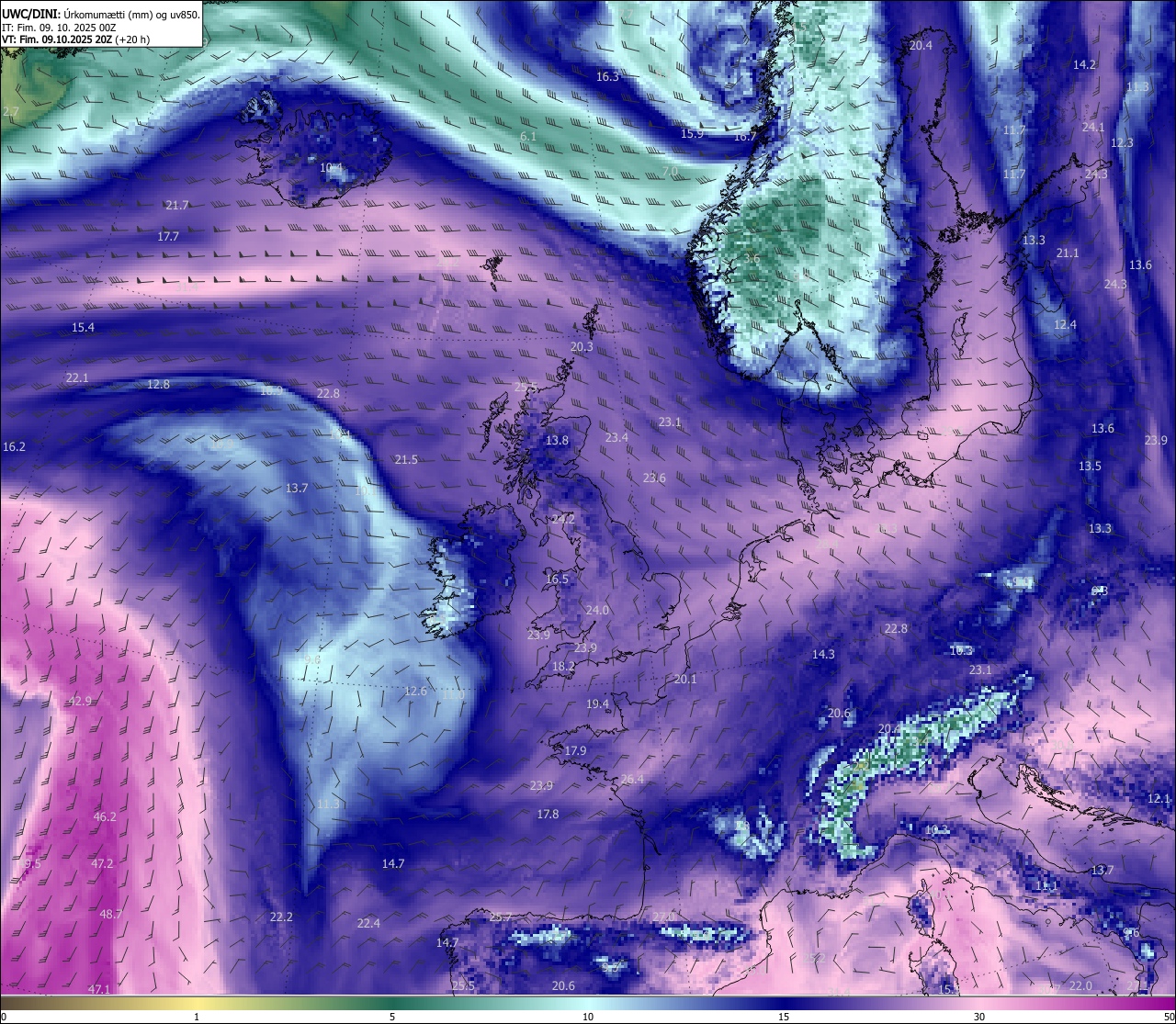
Task: Click the map value '26.4'
Action: [x=632, y=779]
